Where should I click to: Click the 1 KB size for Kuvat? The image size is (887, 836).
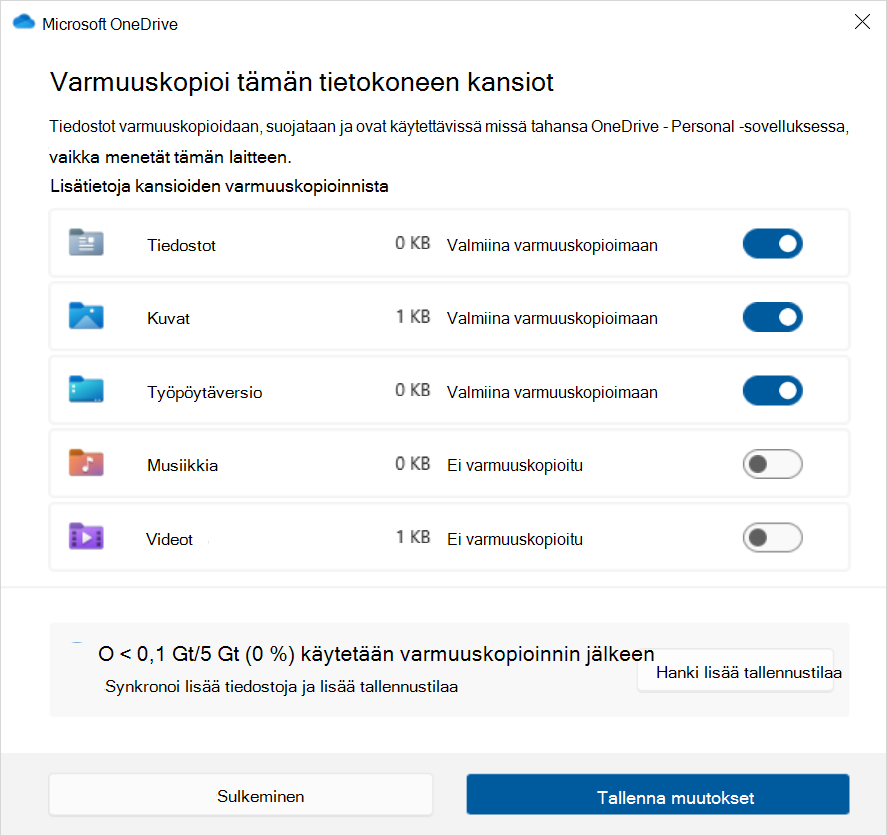(x=413, y=317)
